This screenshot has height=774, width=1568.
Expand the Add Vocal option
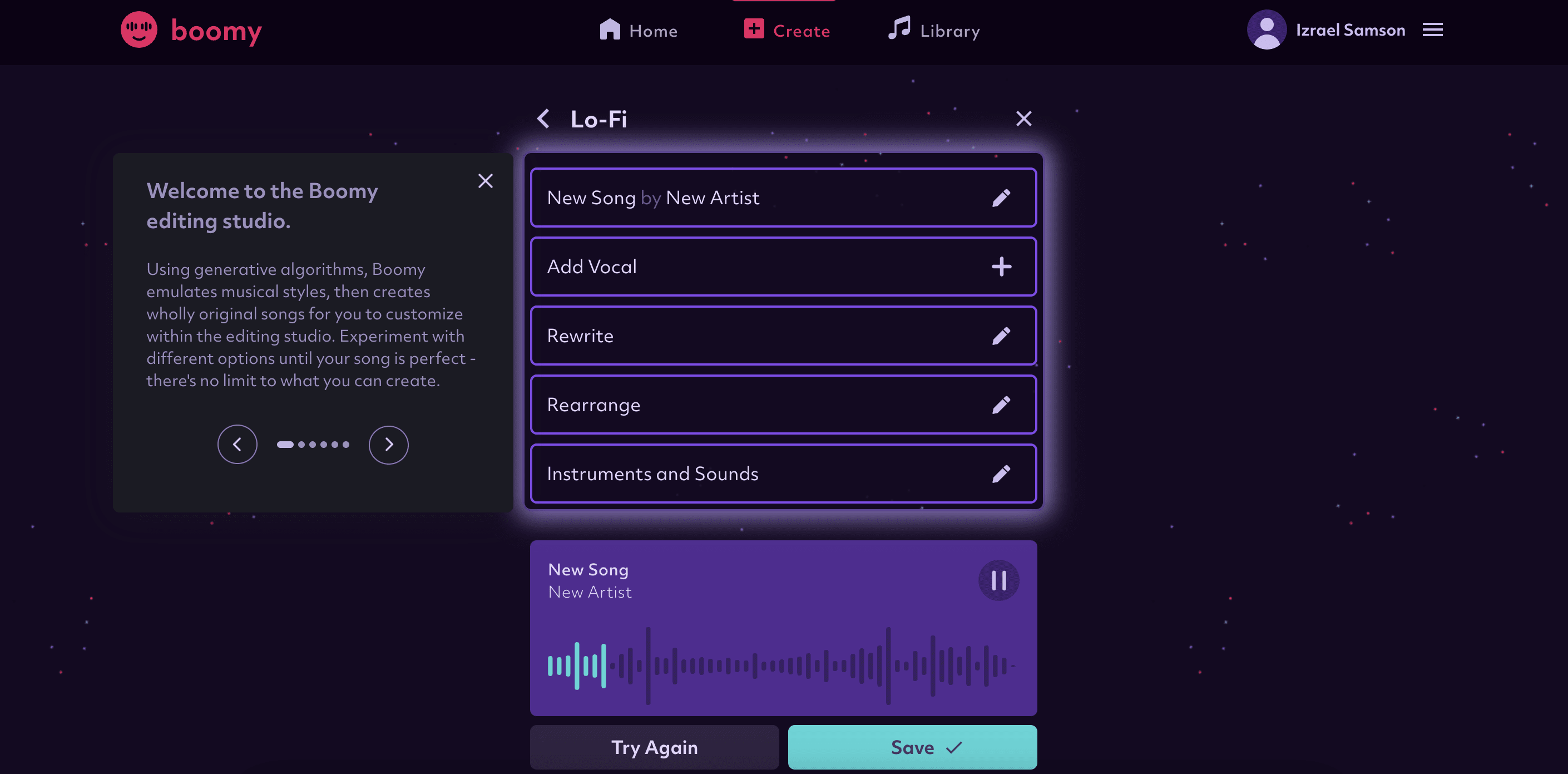point(1001,266)
